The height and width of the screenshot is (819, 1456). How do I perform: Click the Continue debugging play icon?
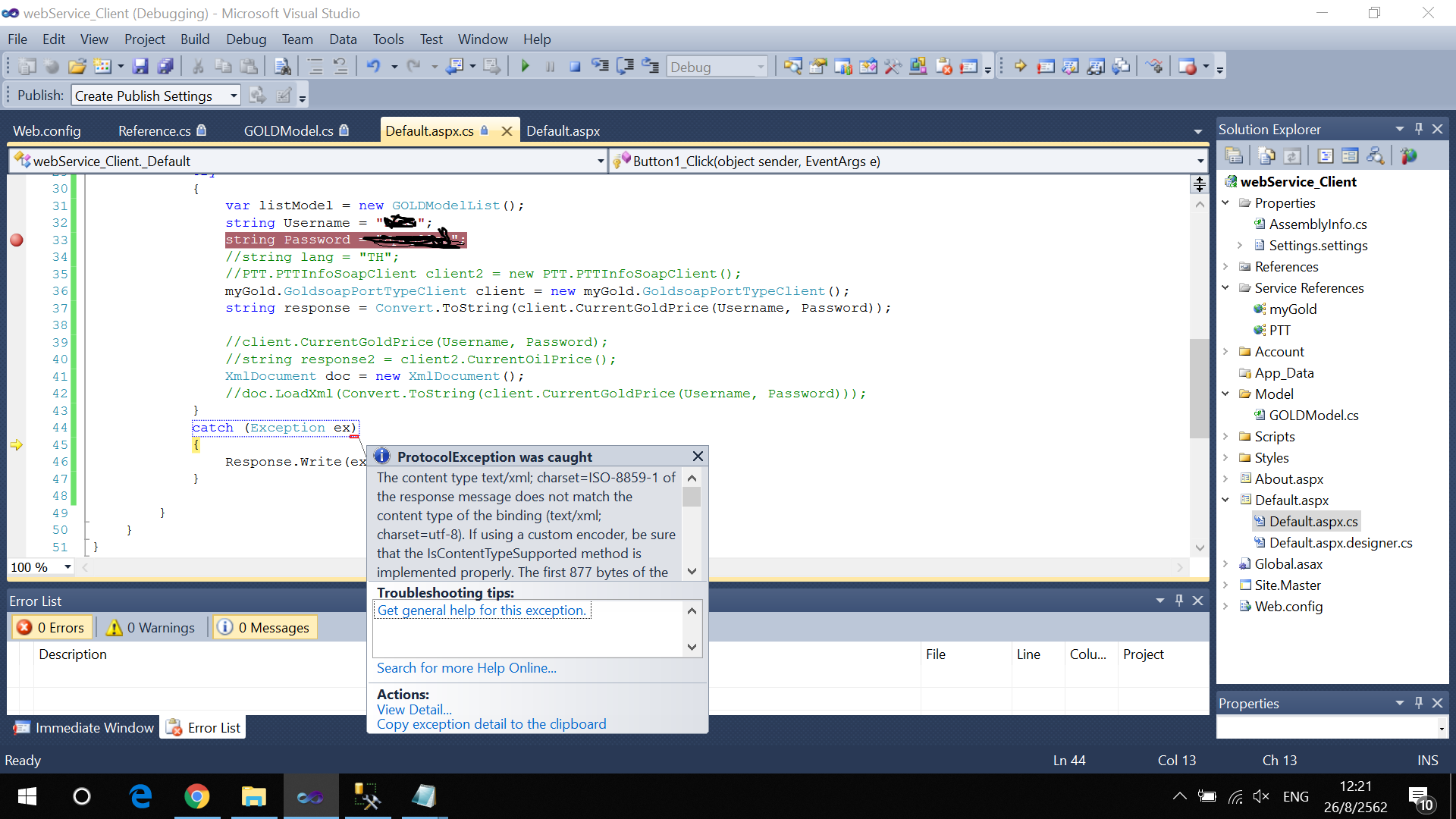525,67
